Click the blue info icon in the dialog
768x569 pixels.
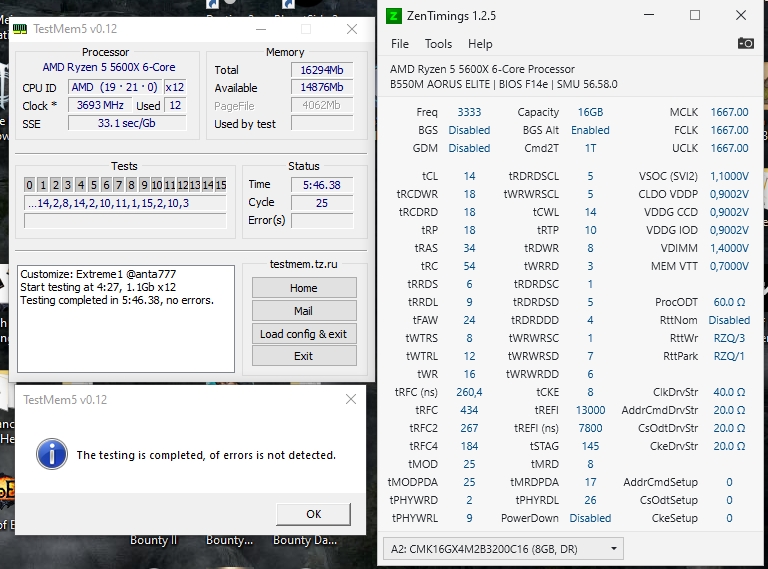click(x=52, y=454)
